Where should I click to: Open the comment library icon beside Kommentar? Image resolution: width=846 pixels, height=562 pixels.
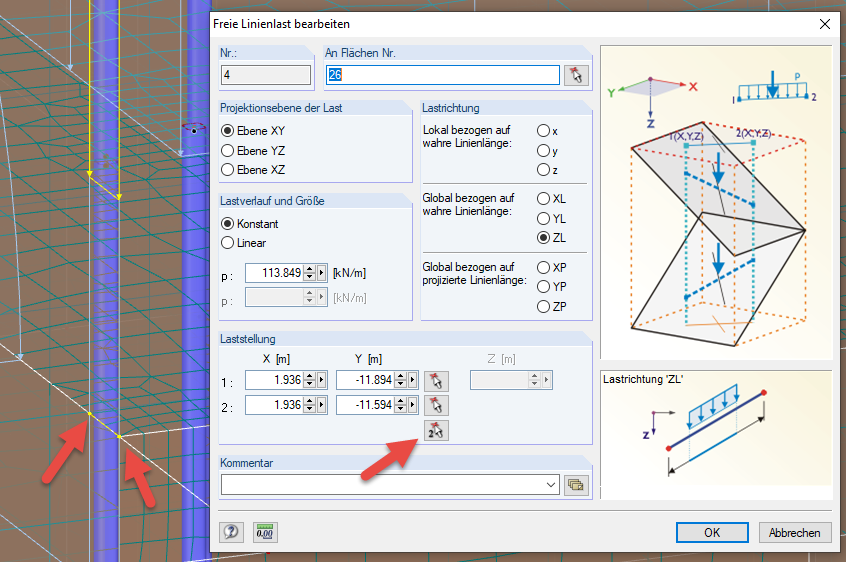[576, 485]
